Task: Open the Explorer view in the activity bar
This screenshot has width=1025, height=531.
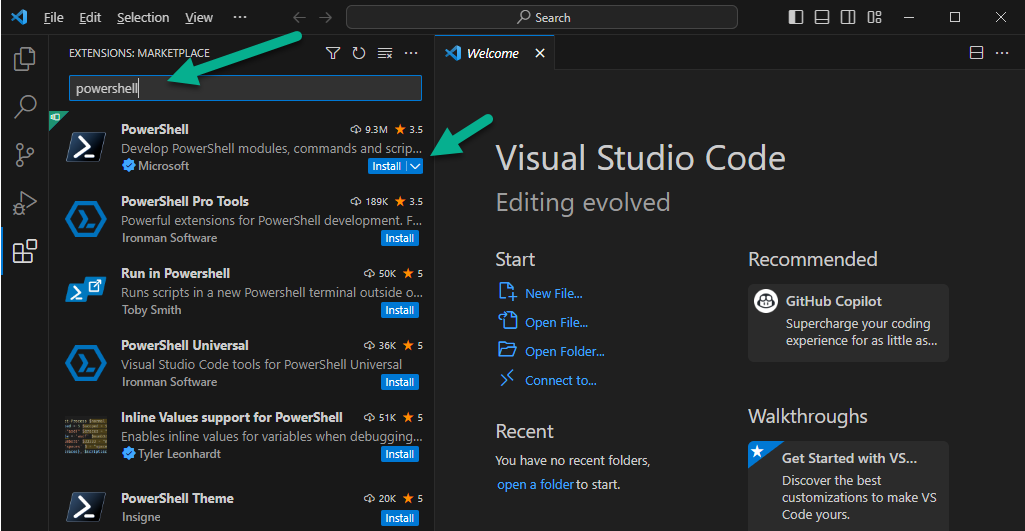Action: click(25, 59)
